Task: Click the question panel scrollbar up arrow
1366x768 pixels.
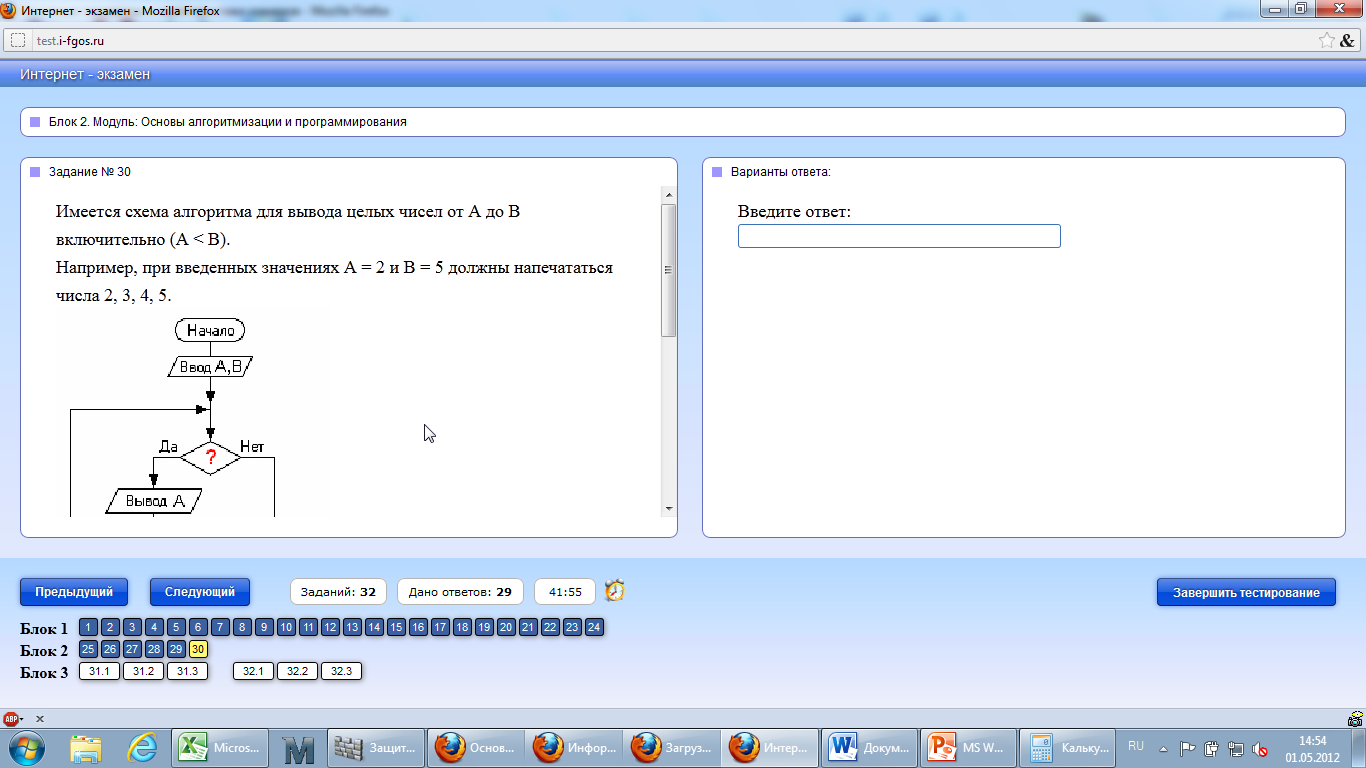Action: (x=668, y=193)
